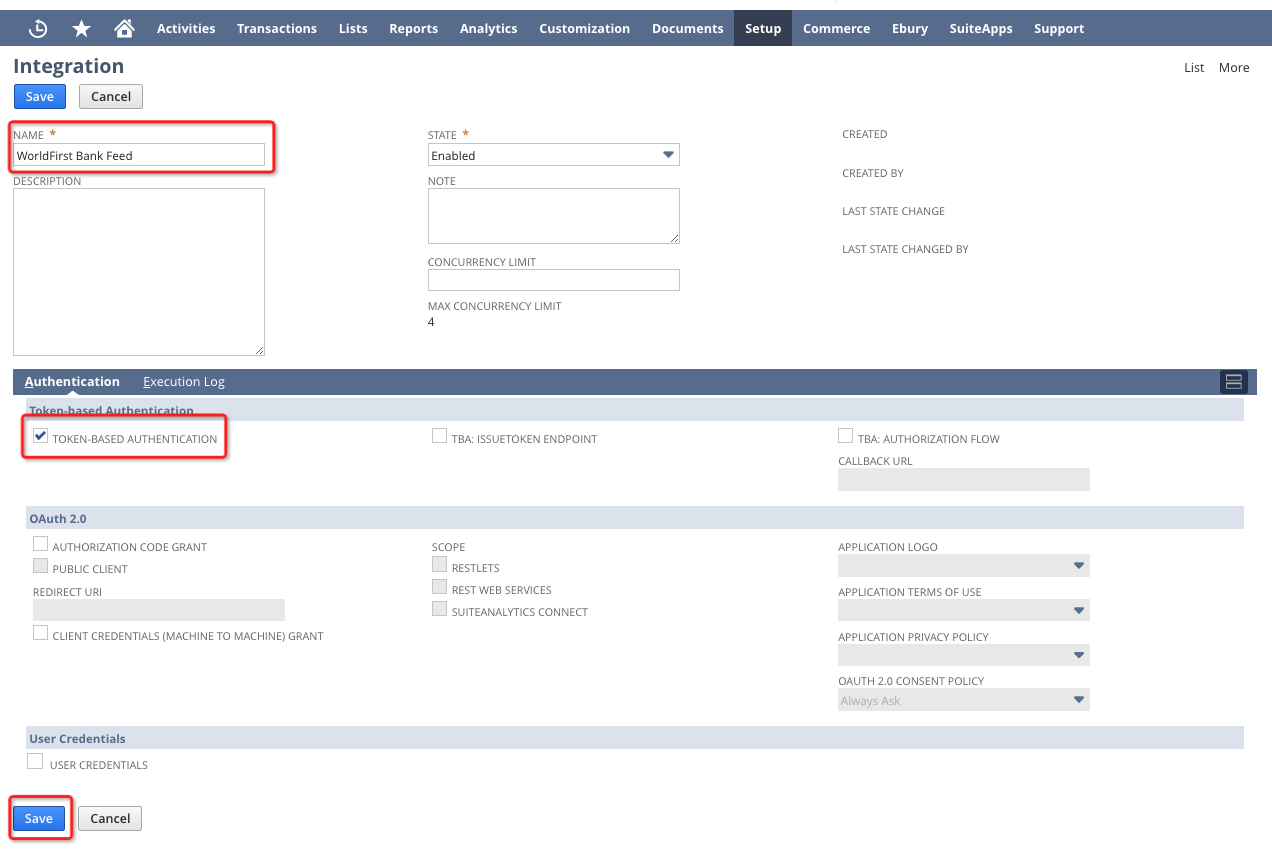The width and height of the screenshot is (1272, 864).
Task: Click the bottom Save button
Action: pos(39,818)
